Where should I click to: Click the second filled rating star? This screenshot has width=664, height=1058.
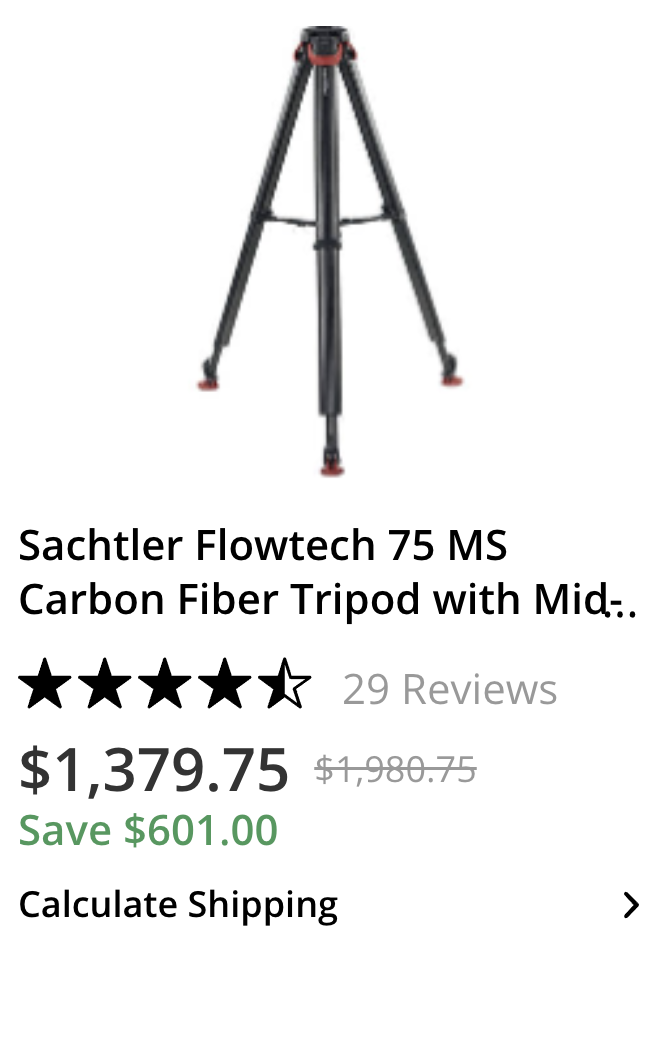tap(105, 684)
